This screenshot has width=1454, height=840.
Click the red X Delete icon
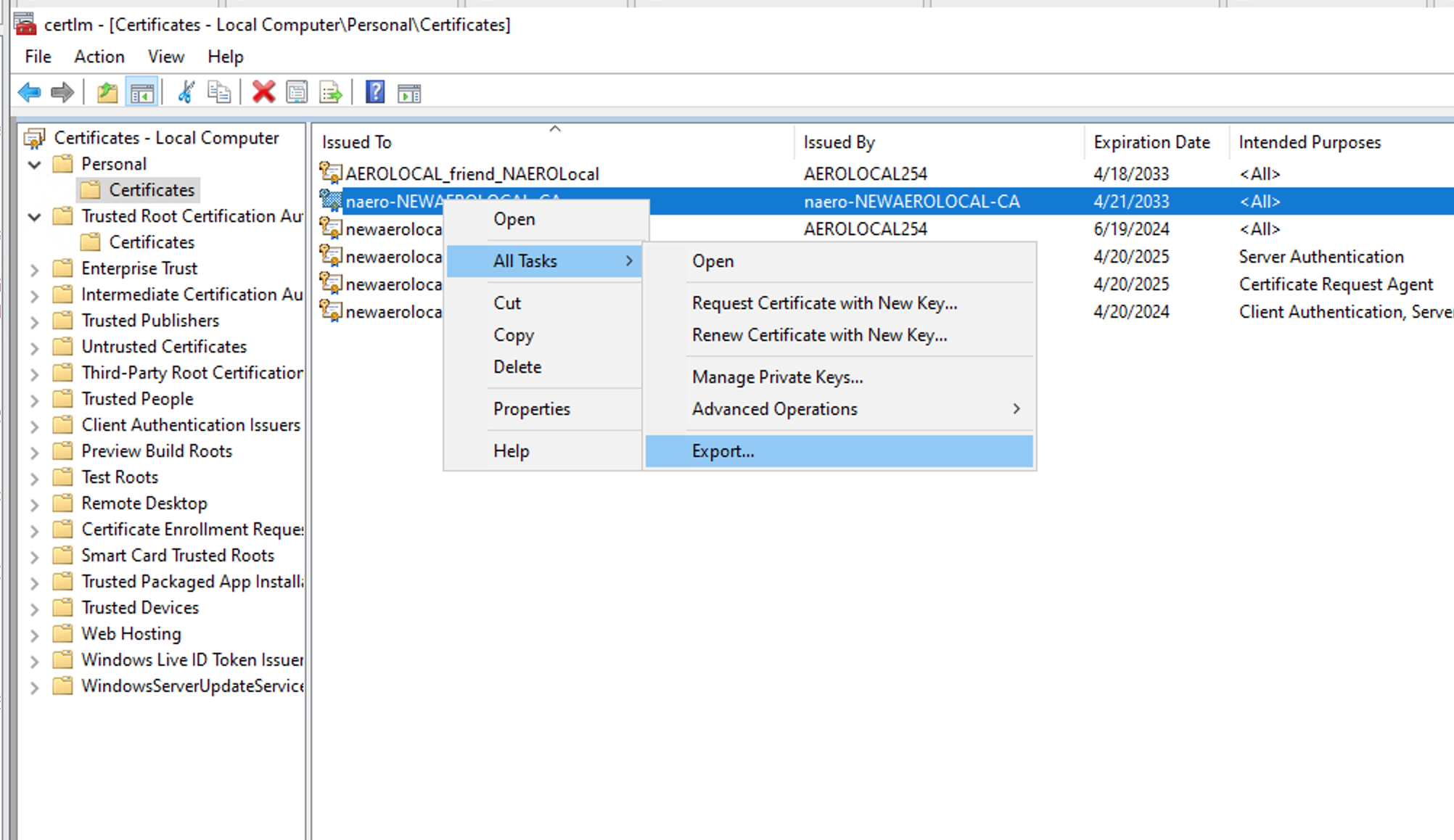263,92
